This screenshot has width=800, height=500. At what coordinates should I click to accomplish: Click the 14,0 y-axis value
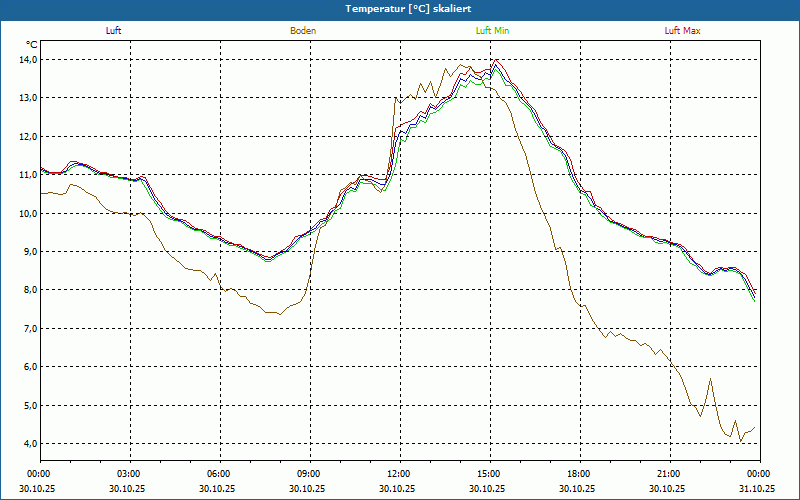(29, 60)
